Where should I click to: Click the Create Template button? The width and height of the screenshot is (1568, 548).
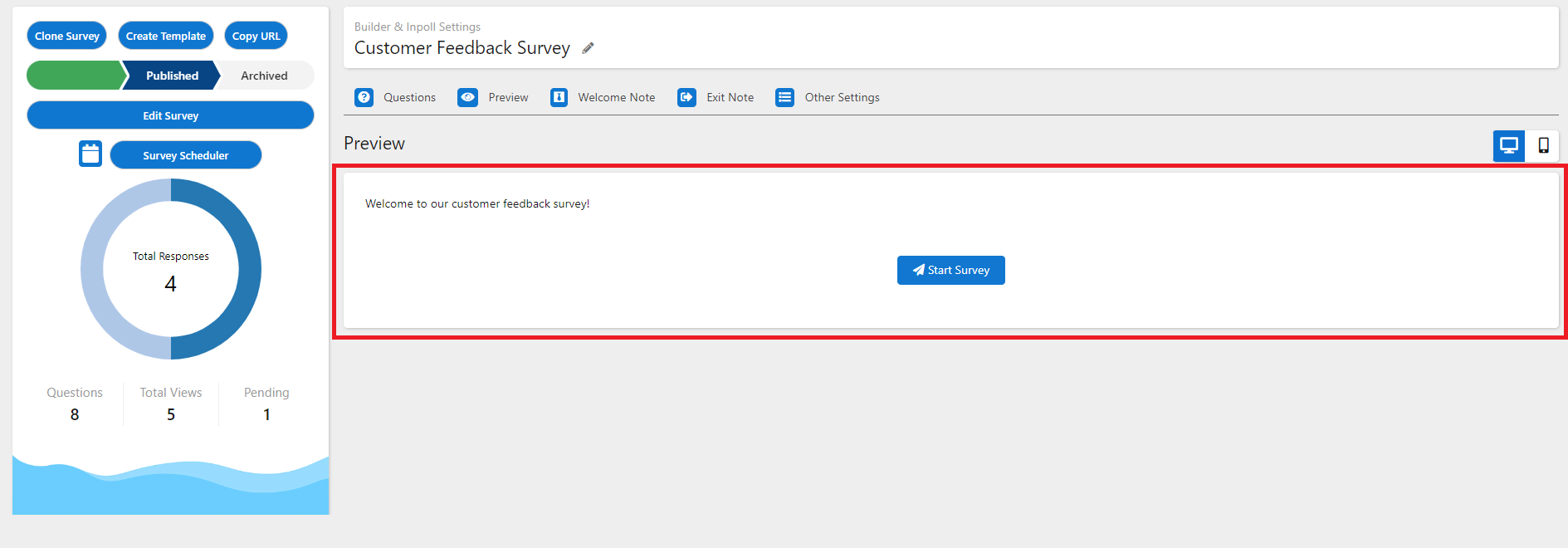point(166,36)
